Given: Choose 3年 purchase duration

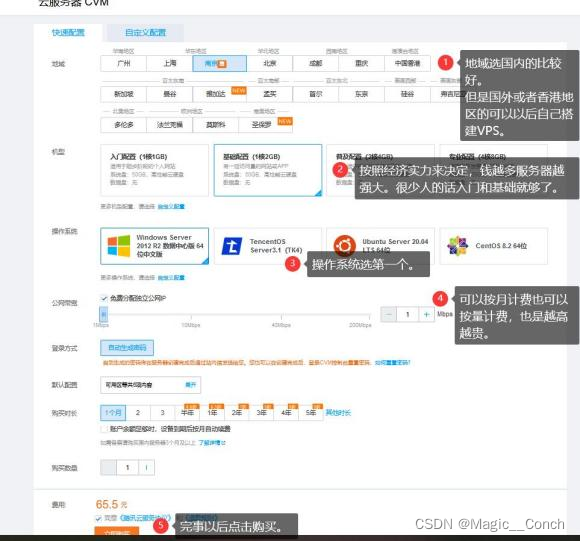Looking at the screenshot, I should click(x=262, y=413).
